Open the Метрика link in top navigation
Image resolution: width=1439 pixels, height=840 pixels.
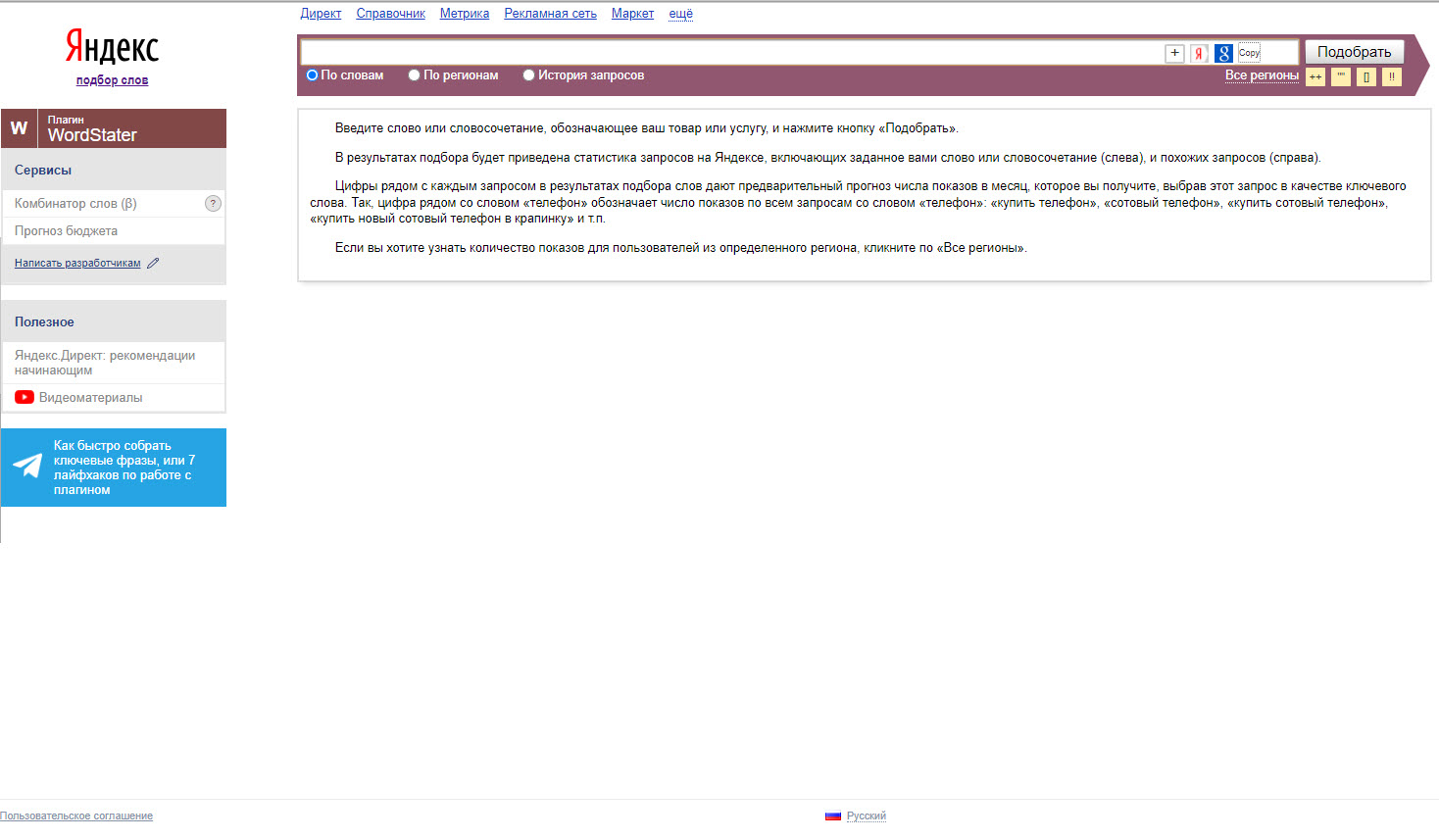pos(465,14)
